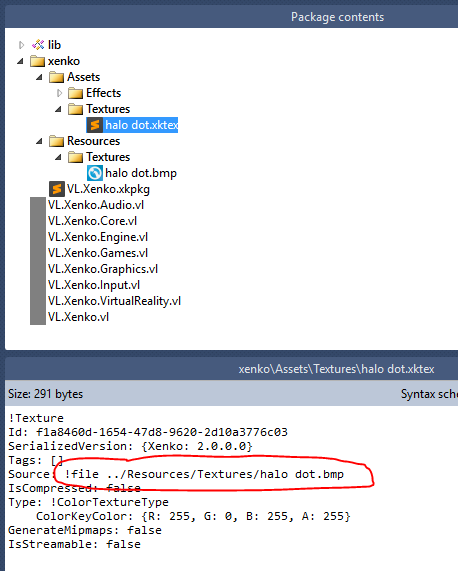Collapse the Resources folder arrow

40,141
